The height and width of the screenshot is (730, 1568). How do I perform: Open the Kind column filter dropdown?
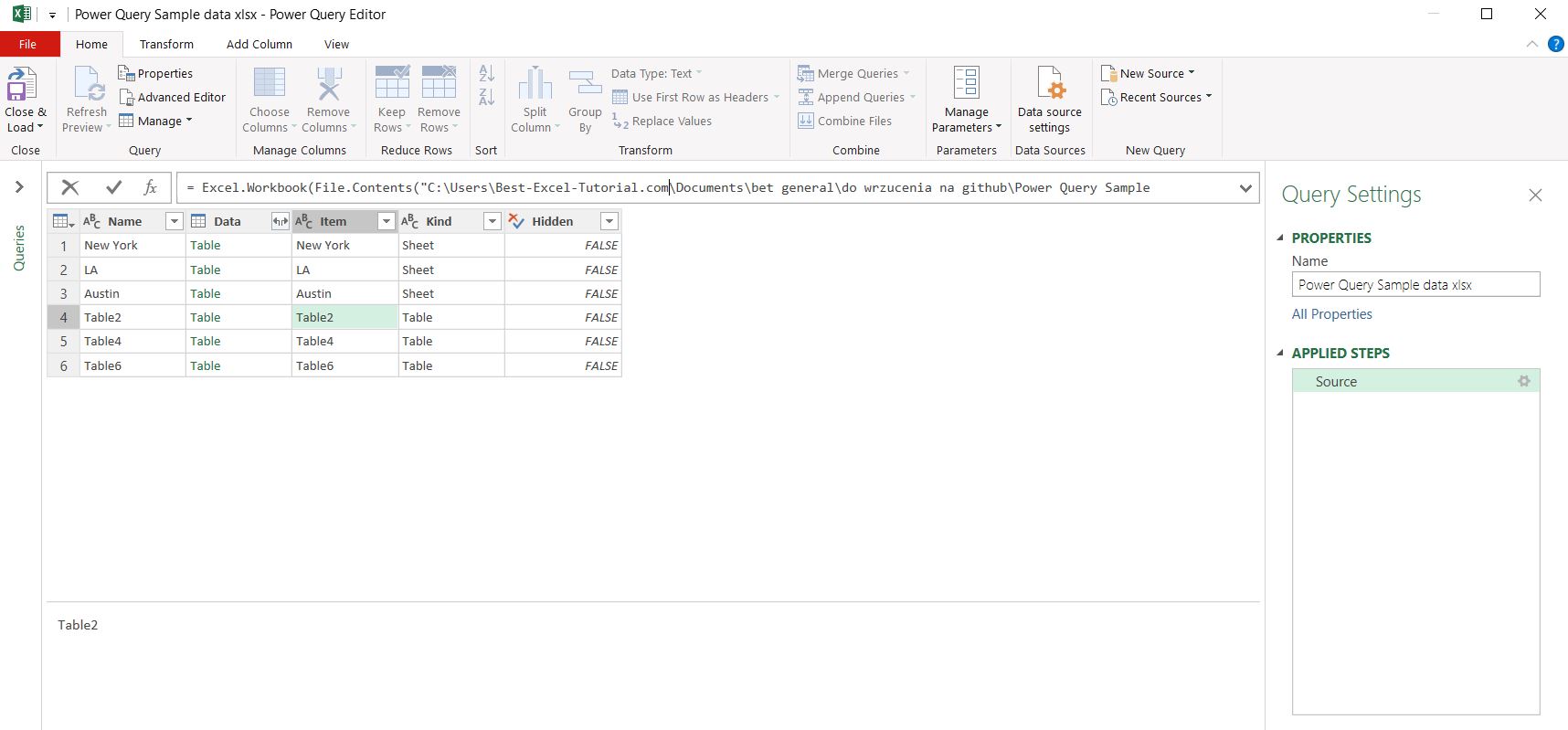tap(492, 221)
